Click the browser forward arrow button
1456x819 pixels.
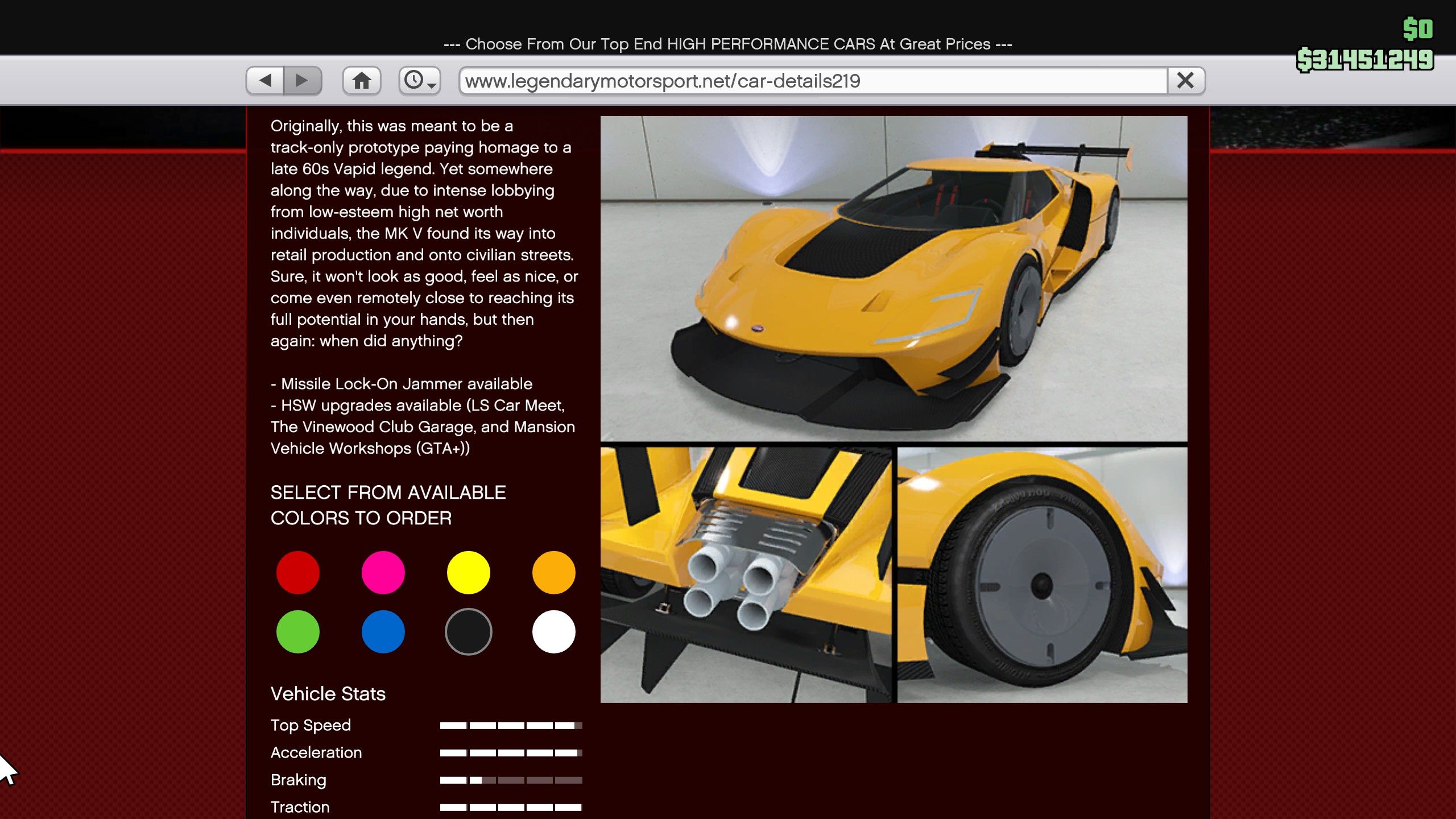[x=302, y=80]
